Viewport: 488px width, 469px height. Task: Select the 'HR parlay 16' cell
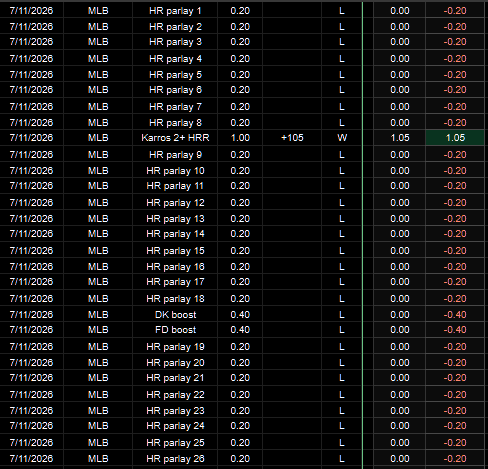coord(175,267)
